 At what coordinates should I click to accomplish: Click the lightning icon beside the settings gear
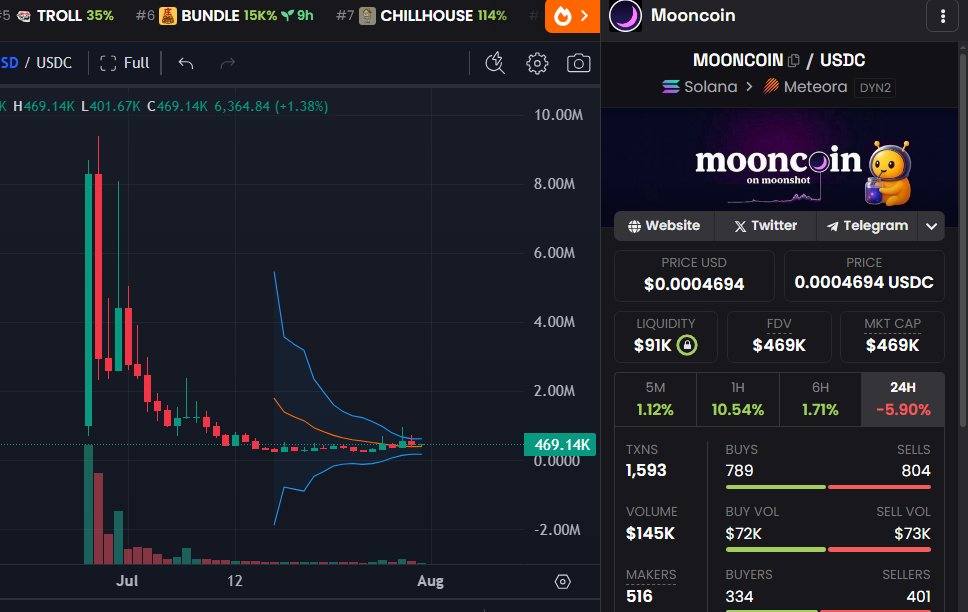tap(494, 63)
